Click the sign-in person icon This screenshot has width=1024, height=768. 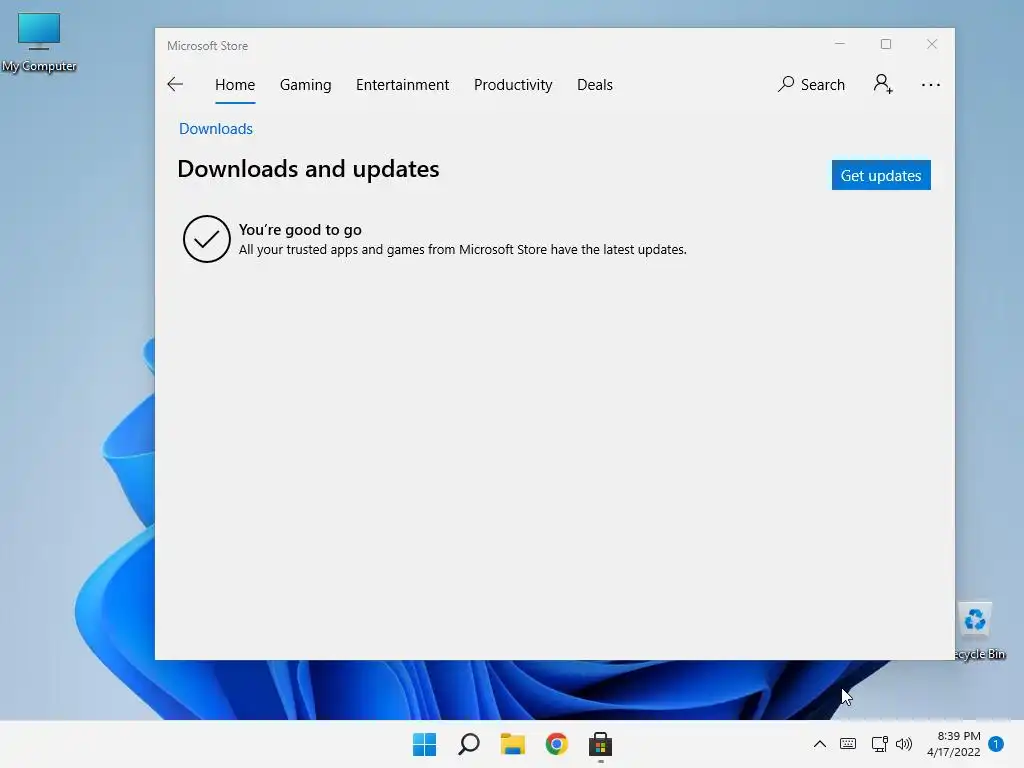pyautogui.click(x=883, y=84)
